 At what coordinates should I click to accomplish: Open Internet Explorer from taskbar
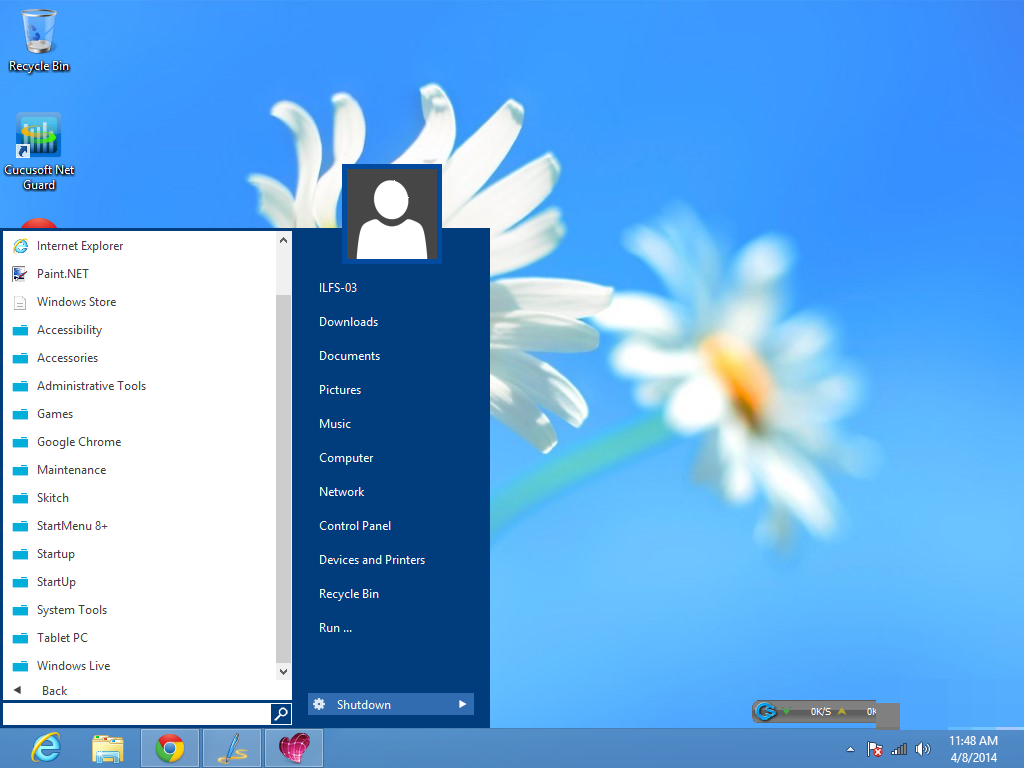coord(46,748)
